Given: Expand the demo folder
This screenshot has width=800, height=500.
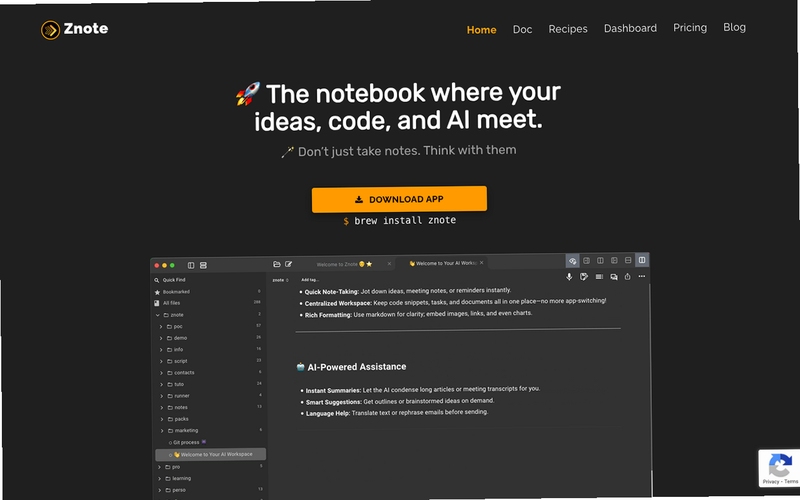Looking at the screenshot, I should coord(161,338).
